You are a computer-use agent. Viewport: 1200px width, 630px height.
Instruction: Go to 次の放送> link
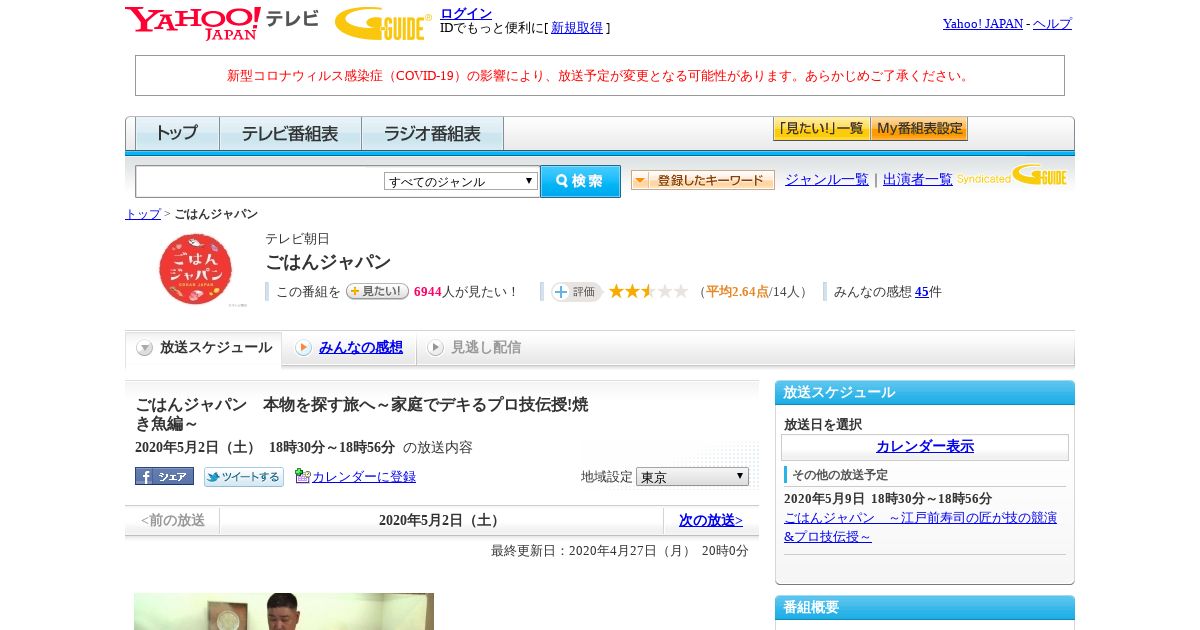coord(711,520)
